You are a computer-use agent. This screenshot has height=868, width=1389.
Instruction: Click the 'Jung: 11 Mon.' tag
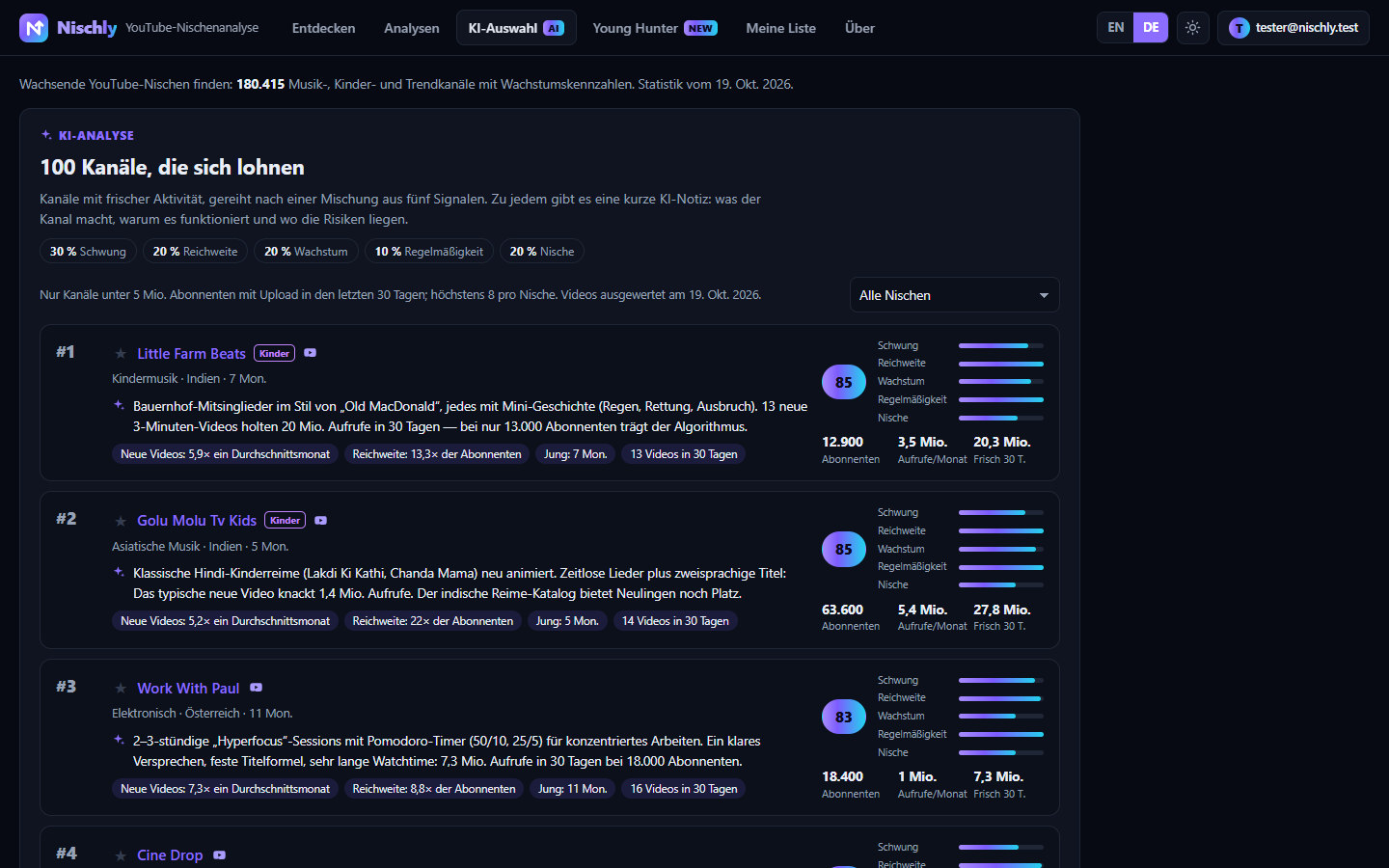(573, 789)
